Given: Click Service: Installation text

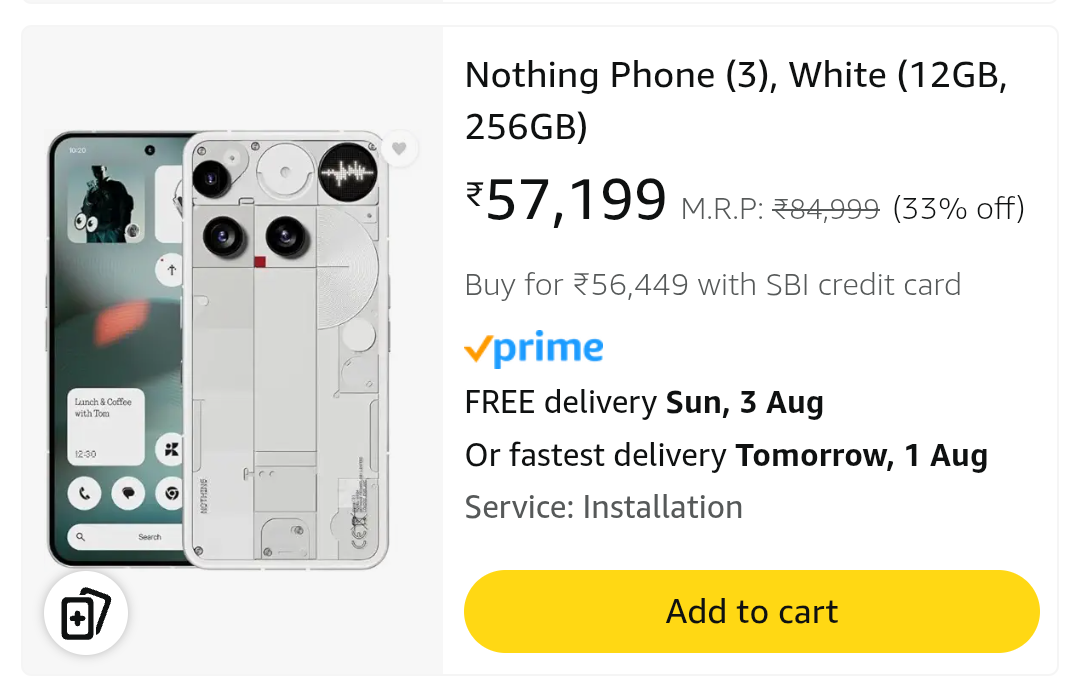Looking at the screenshot, I should pos(603,507).
